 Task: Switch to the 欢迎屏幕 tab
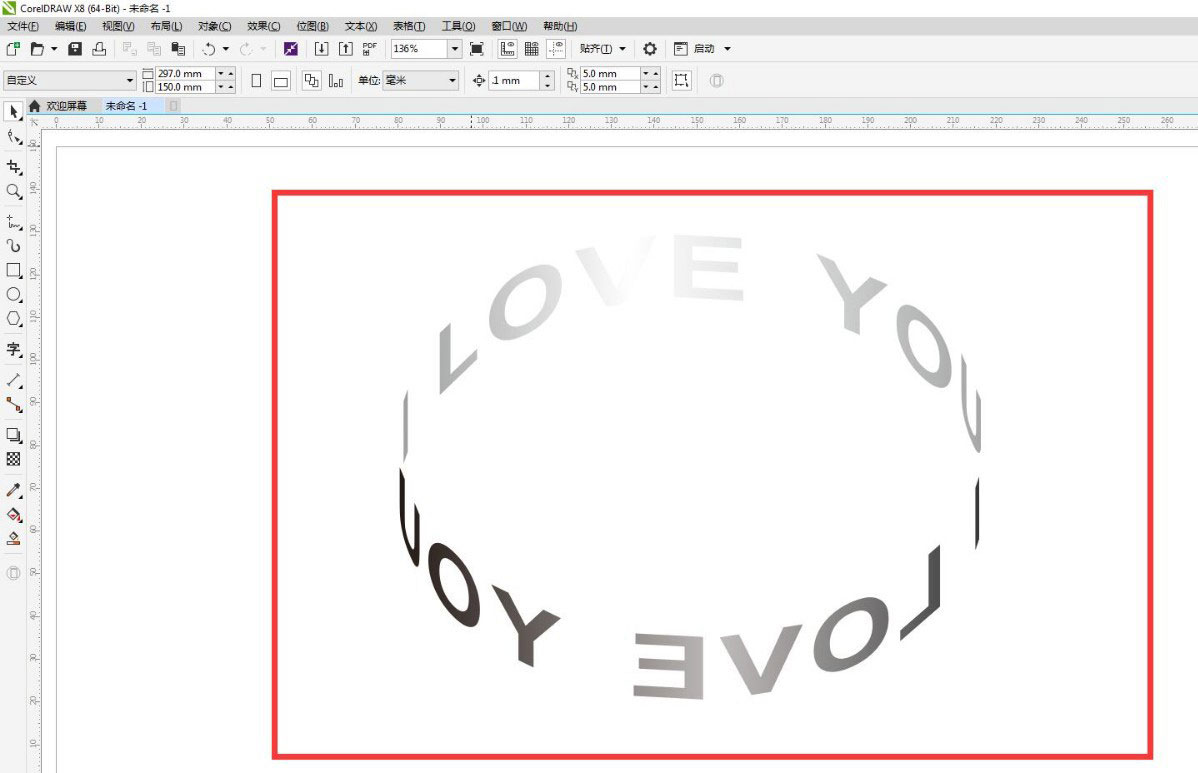66,106
